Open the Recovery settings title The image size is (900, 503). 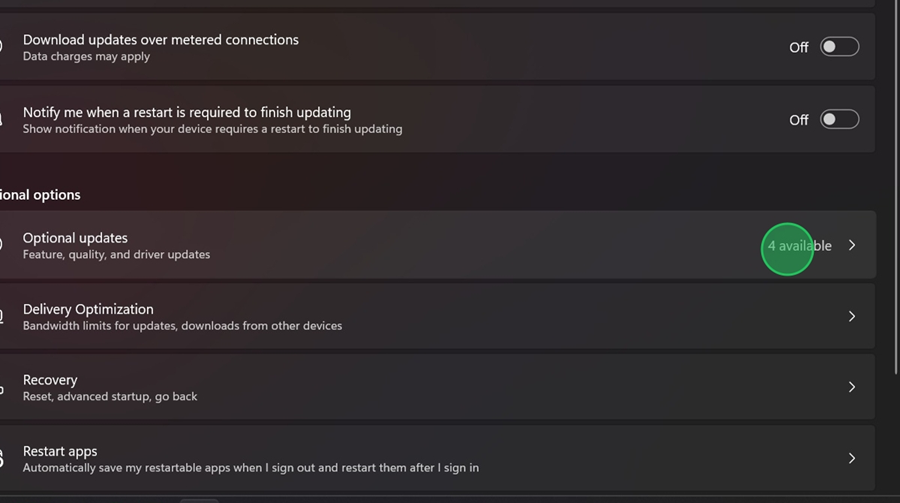click(x=50, y=380)
